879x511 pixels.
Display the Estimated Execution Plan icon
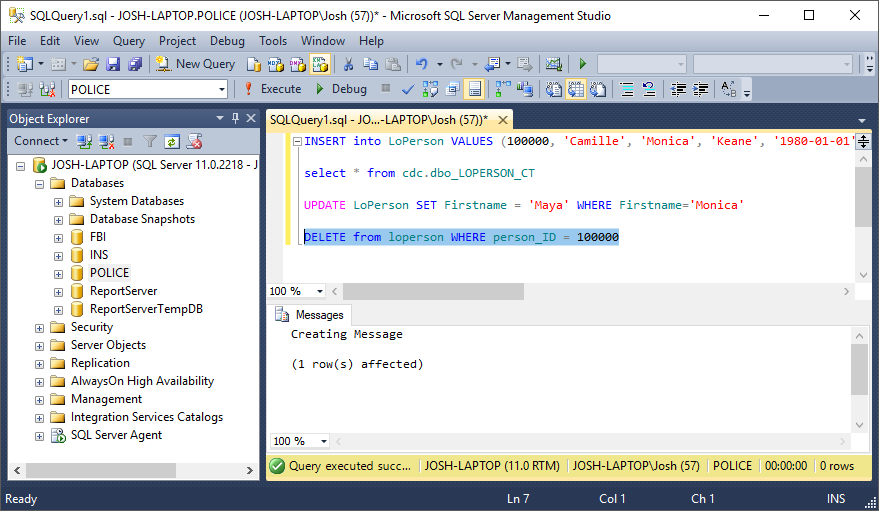tap(431, 89)
